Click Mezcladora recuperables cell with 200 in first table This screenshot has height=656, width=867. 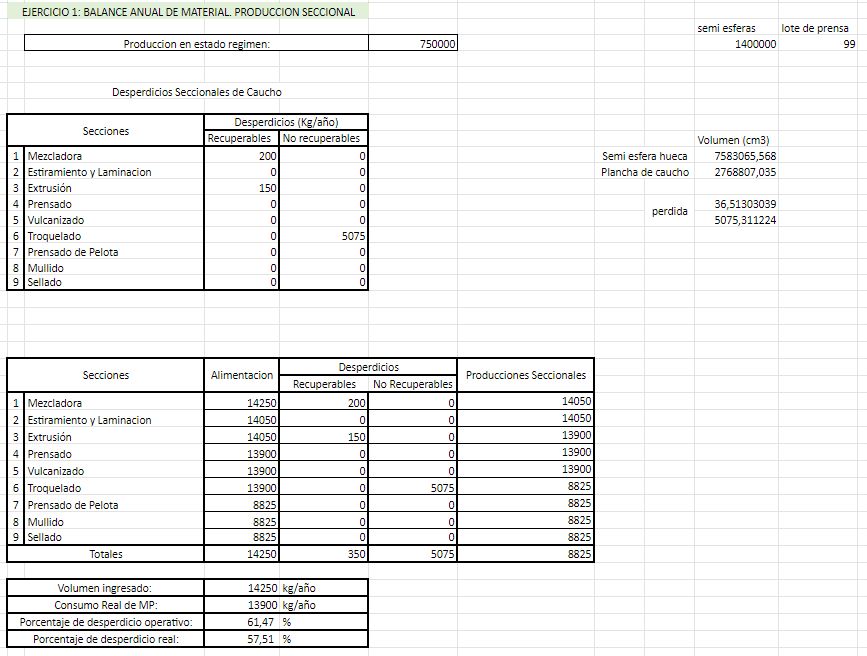[x=241, y=156]
